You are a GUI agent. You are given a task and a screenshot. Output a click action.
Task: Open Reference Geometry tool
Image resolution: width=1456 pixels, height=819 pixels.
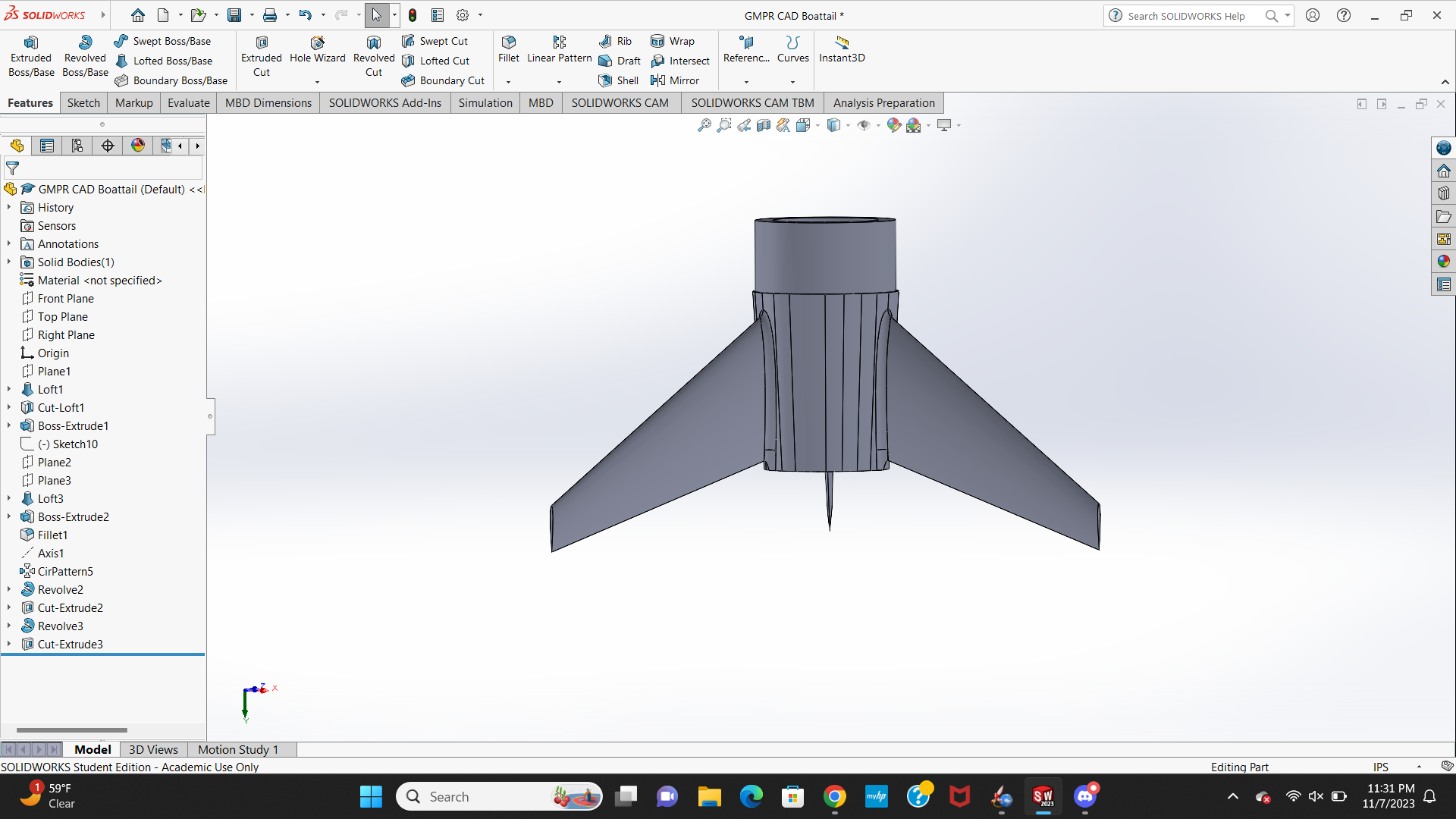(746, 50)
